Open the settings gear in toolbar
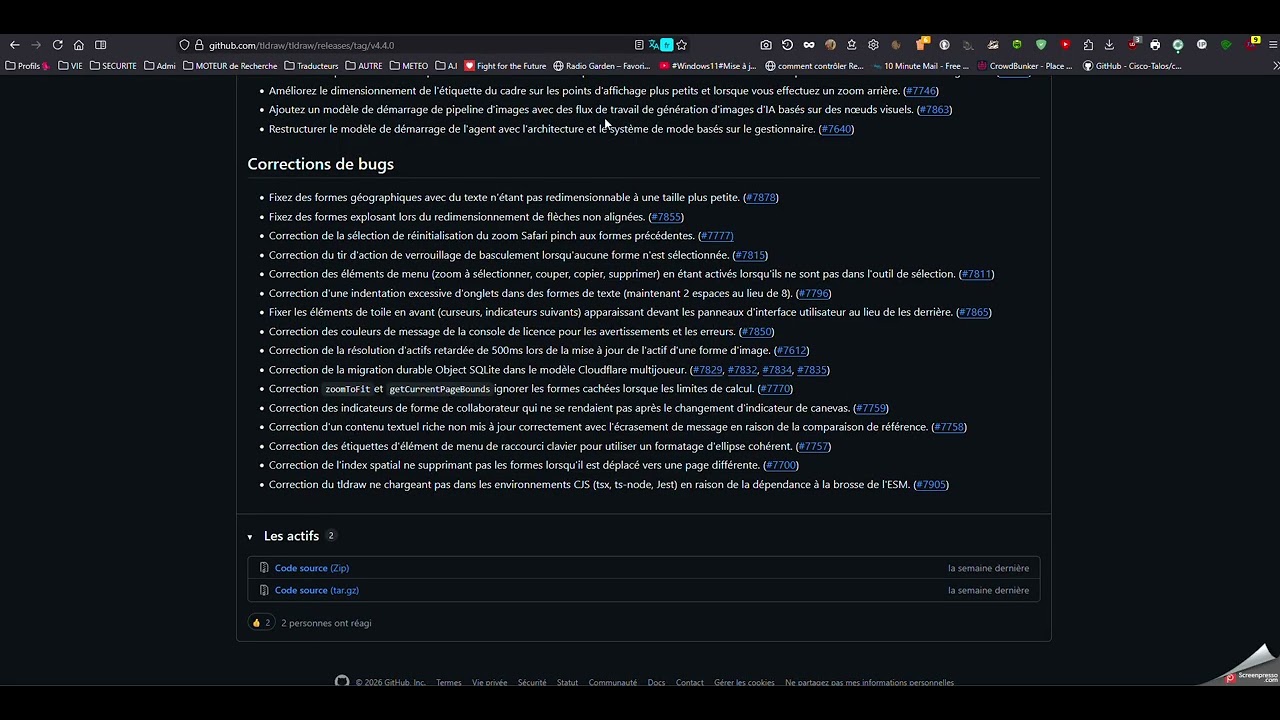Viewport: 1280px width, 720px height. click(873, 45)
